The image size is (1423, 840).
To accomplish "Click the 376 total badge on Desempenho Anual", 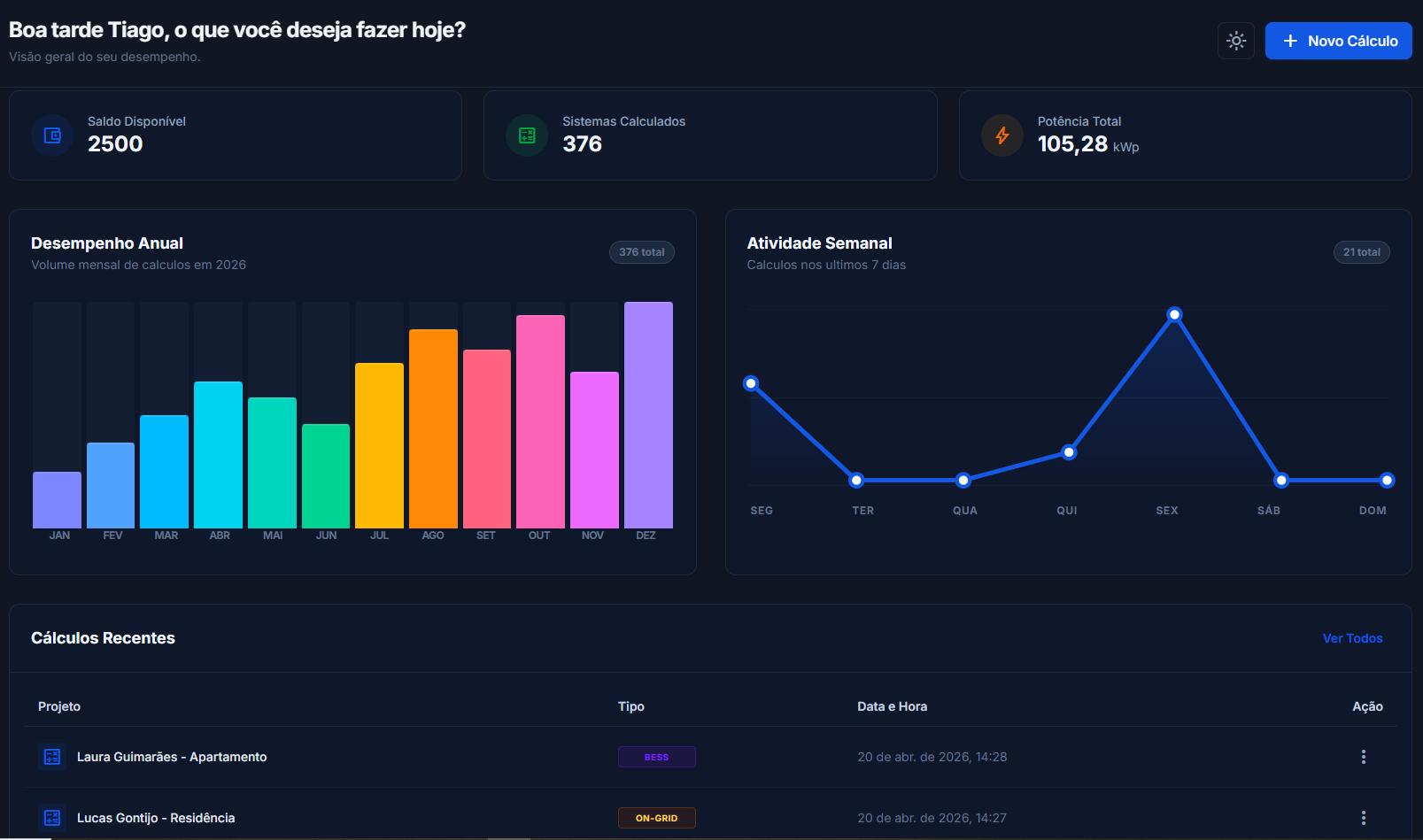I will point(641,252).
